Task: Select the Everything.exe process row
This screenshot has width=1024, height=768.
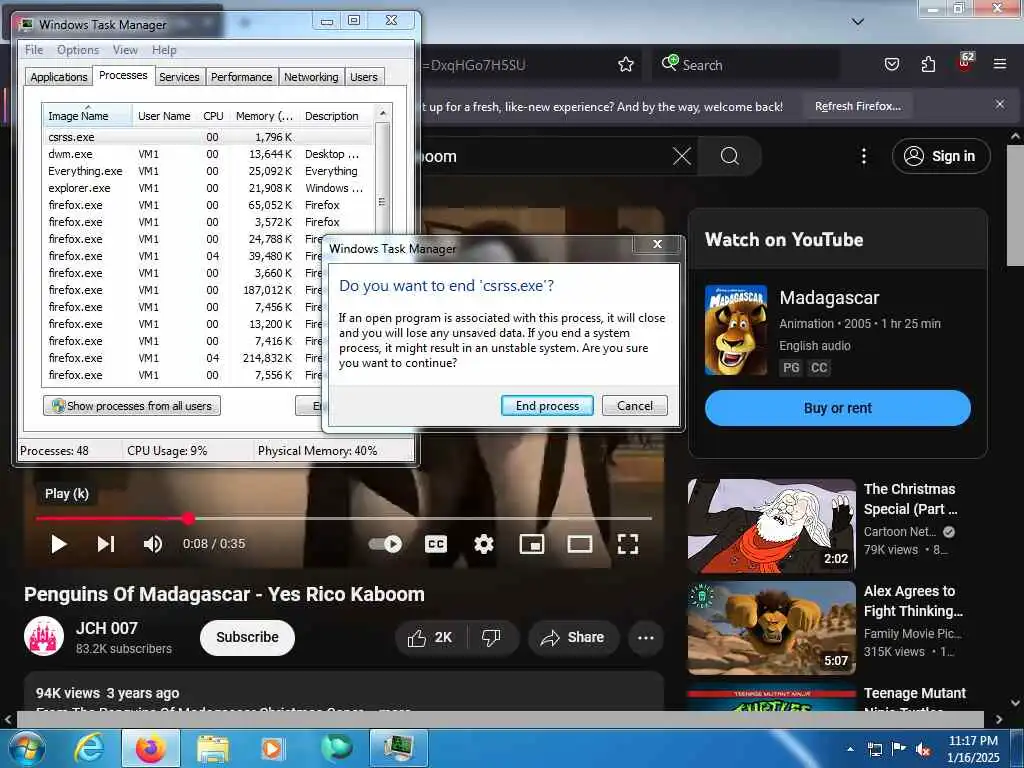Action: (208, 171)
